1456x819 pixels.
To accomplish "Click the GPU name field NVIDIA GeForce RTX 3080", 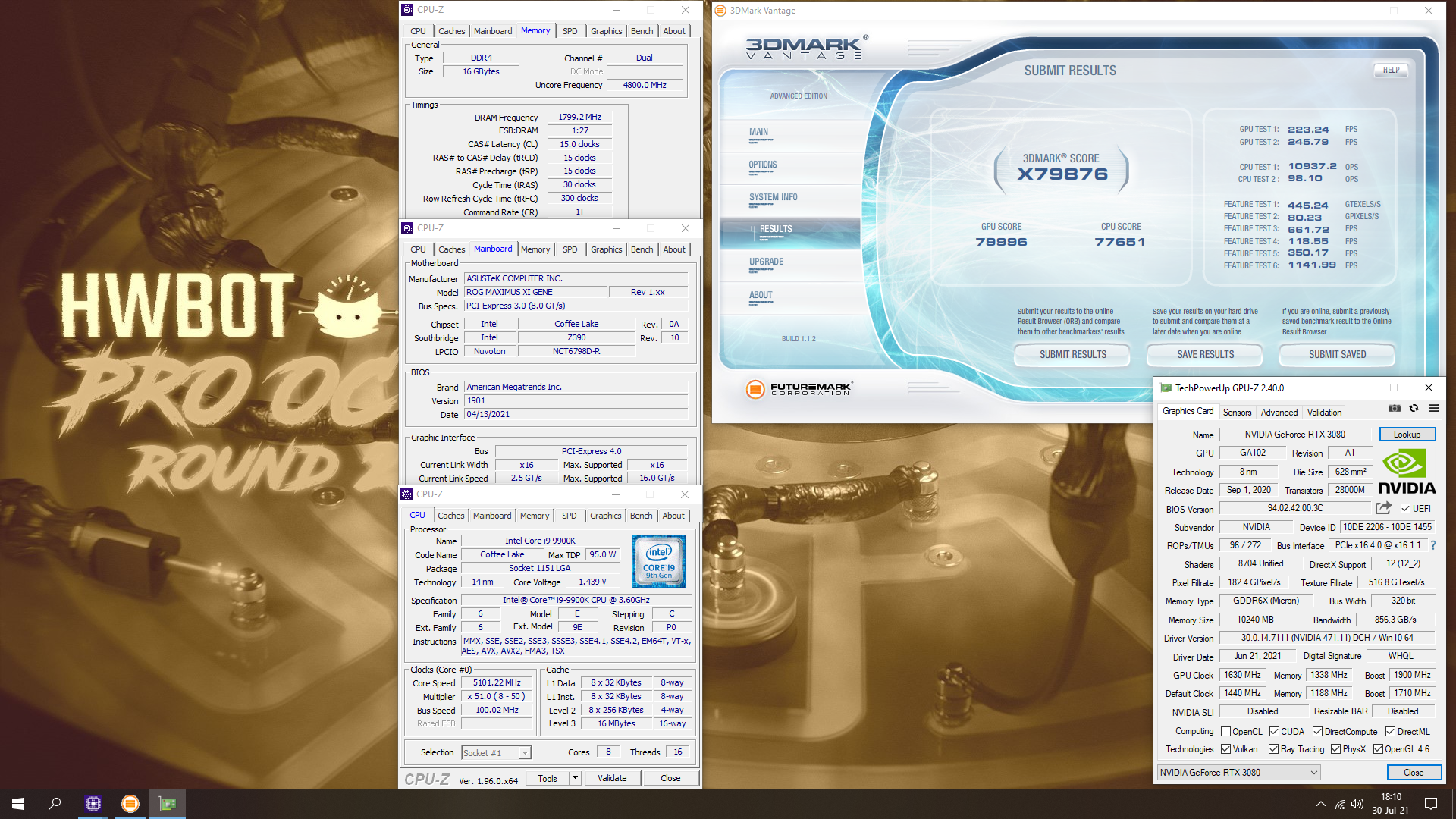I will 1295,435.
